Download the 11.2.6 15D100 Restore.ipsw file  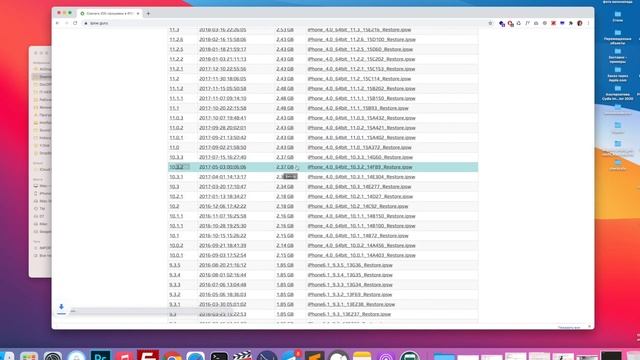[361, 40]
